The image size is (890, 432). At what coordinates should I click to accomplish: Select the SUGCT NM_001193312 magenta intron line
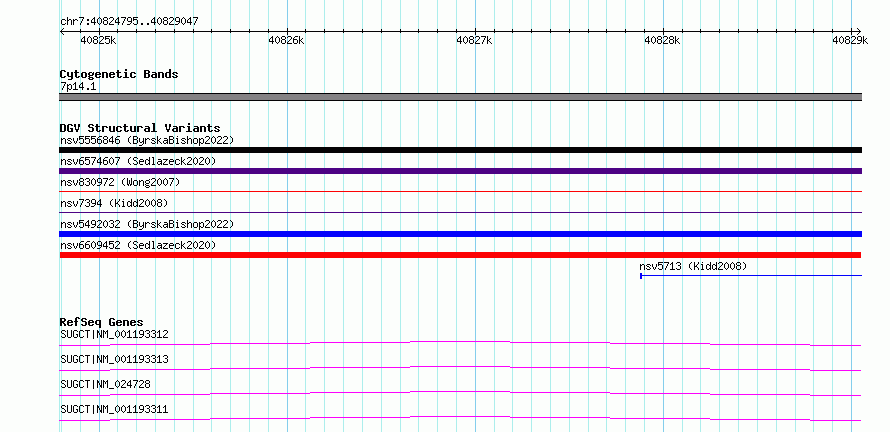tap(460, 343)
